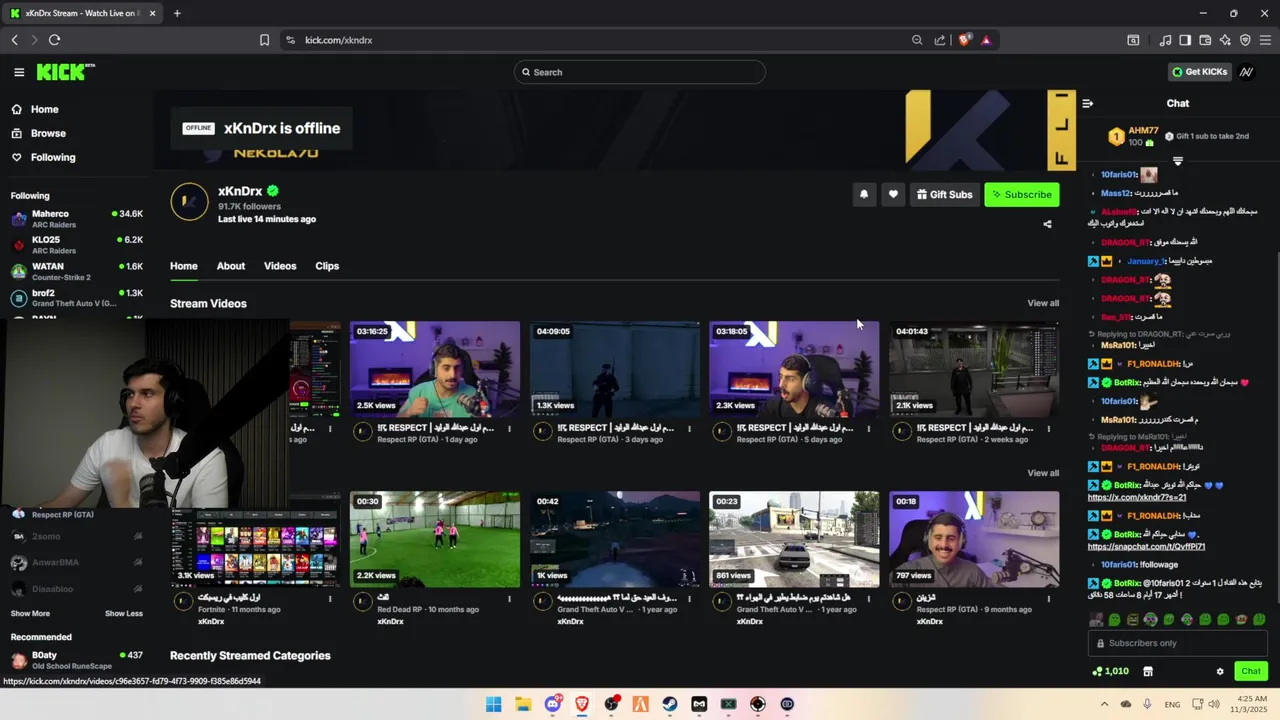This screenshot has height=720, width=1280.
Task: Open options menu for Red Dead RP clip
Action: tap(509, 599)
